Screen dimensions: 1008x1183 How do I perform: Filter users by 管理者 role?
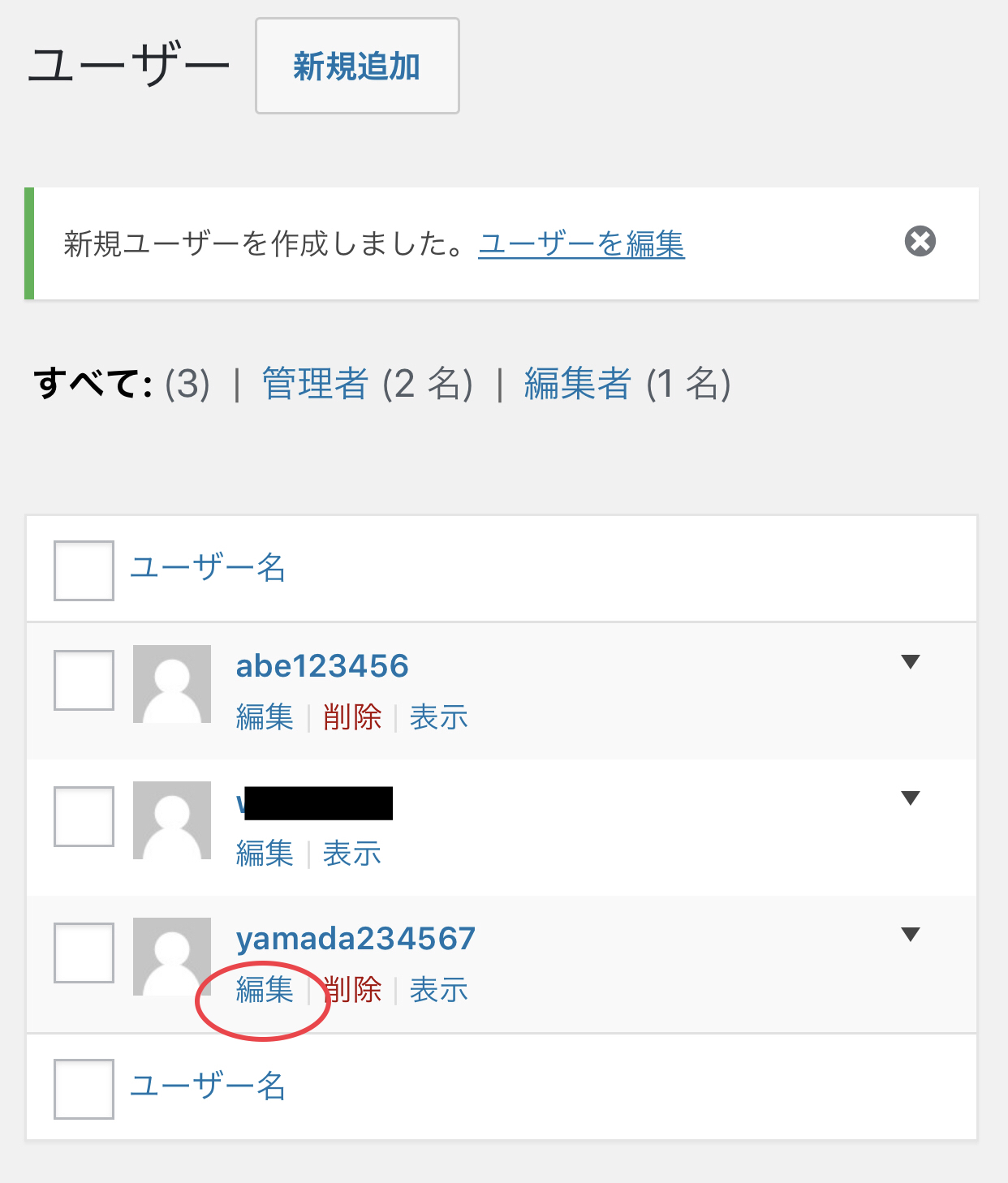(x=315, y=384)
